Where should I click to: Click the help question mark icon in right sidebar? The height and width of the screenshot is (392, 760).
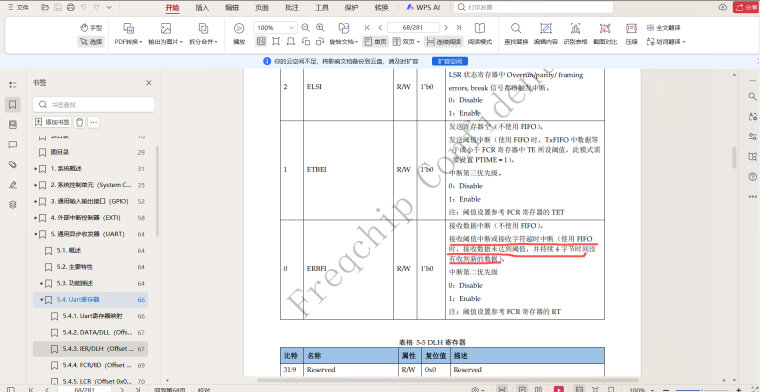(x=752, y=176)
